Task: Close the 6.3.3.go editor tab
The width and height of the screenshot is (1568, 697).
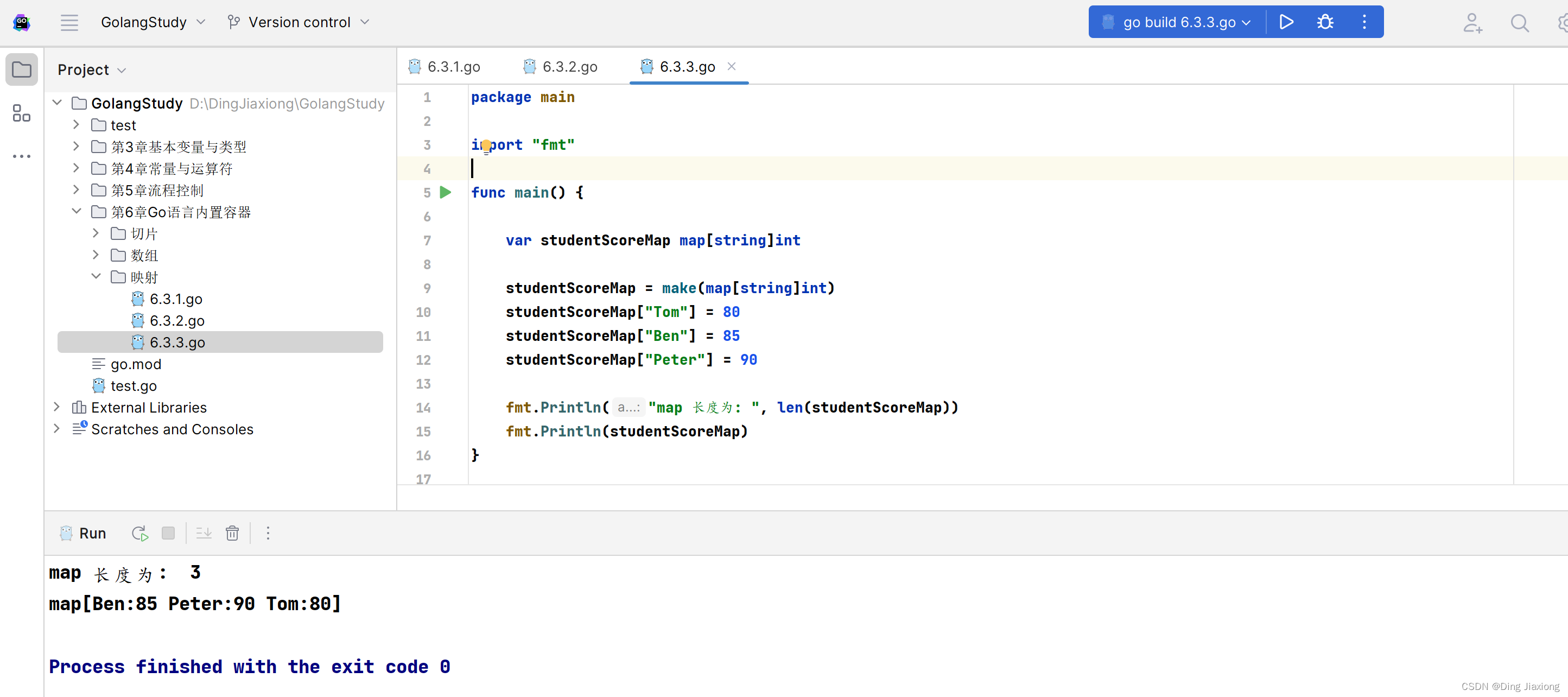Action: pos(732,66)
